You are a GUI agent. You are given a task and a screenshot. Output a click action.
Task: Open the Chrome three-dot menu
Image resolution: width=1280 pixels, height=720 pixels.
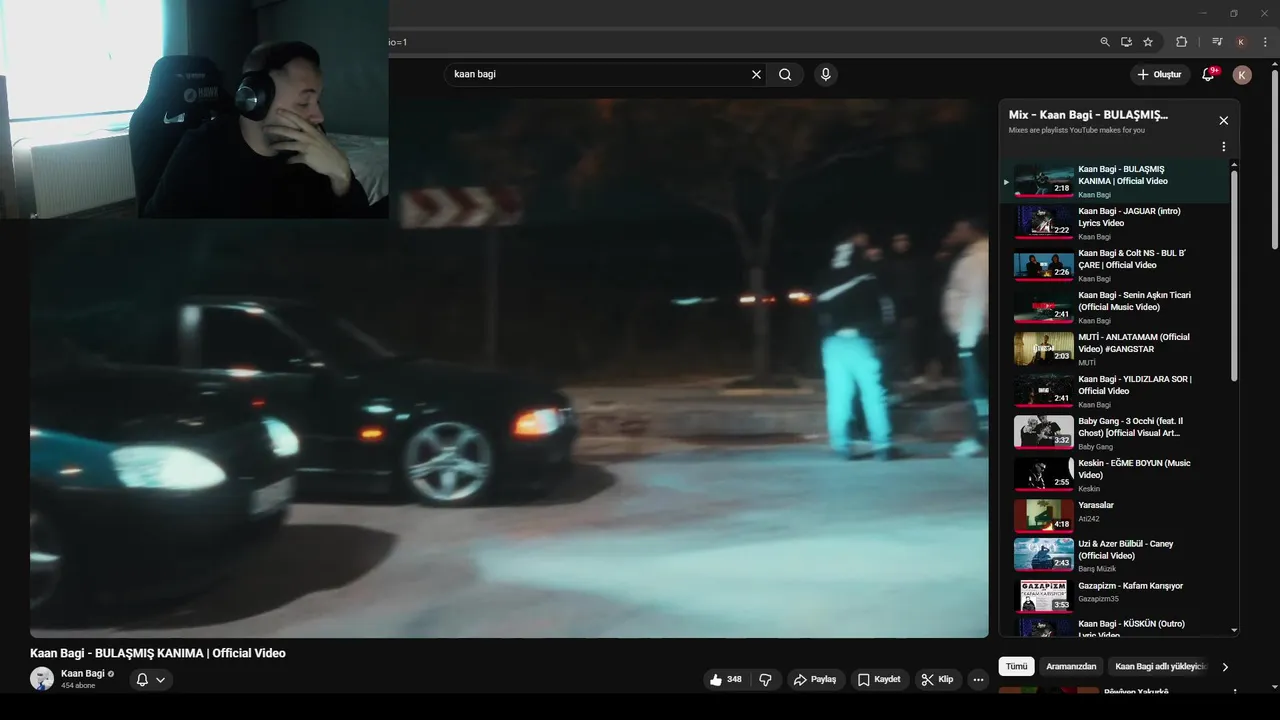[x=1266, y=42]
